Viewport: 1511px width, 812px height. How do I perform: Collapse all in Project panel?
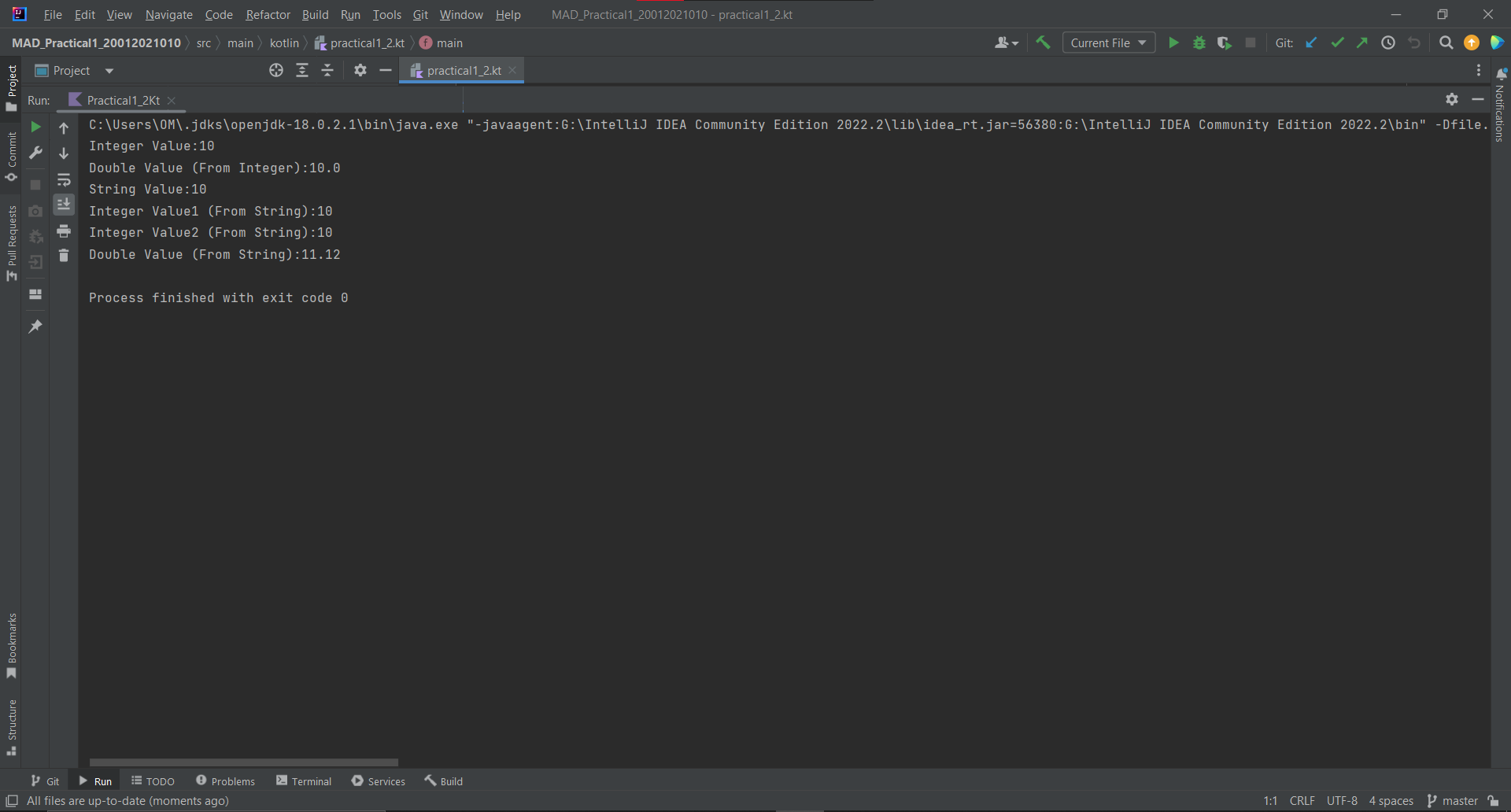[x=327, y=70]
